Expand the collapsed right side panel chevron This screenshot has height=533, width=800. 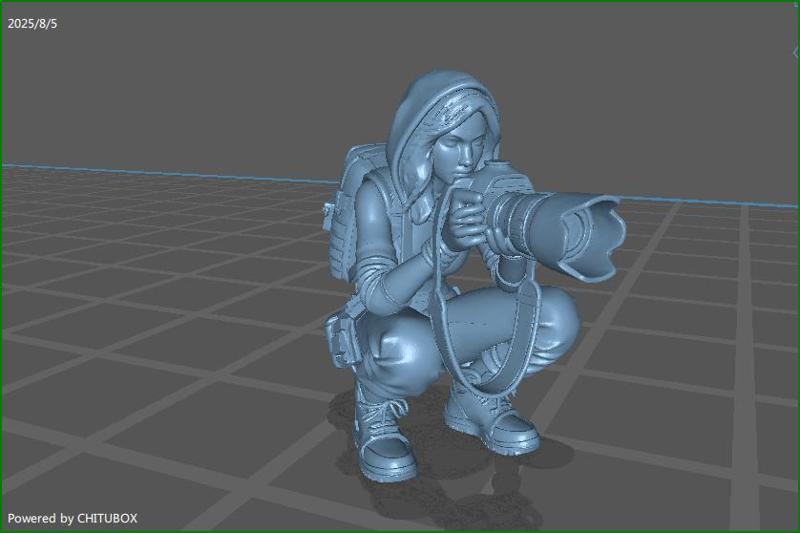795,52
